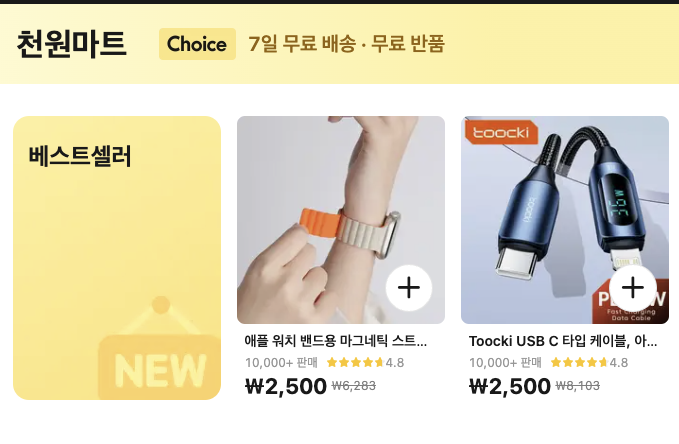The width and height of the screenshot is (679, 444).
Task: Click the star rating of the Apple Watch band
Action: 365,362
